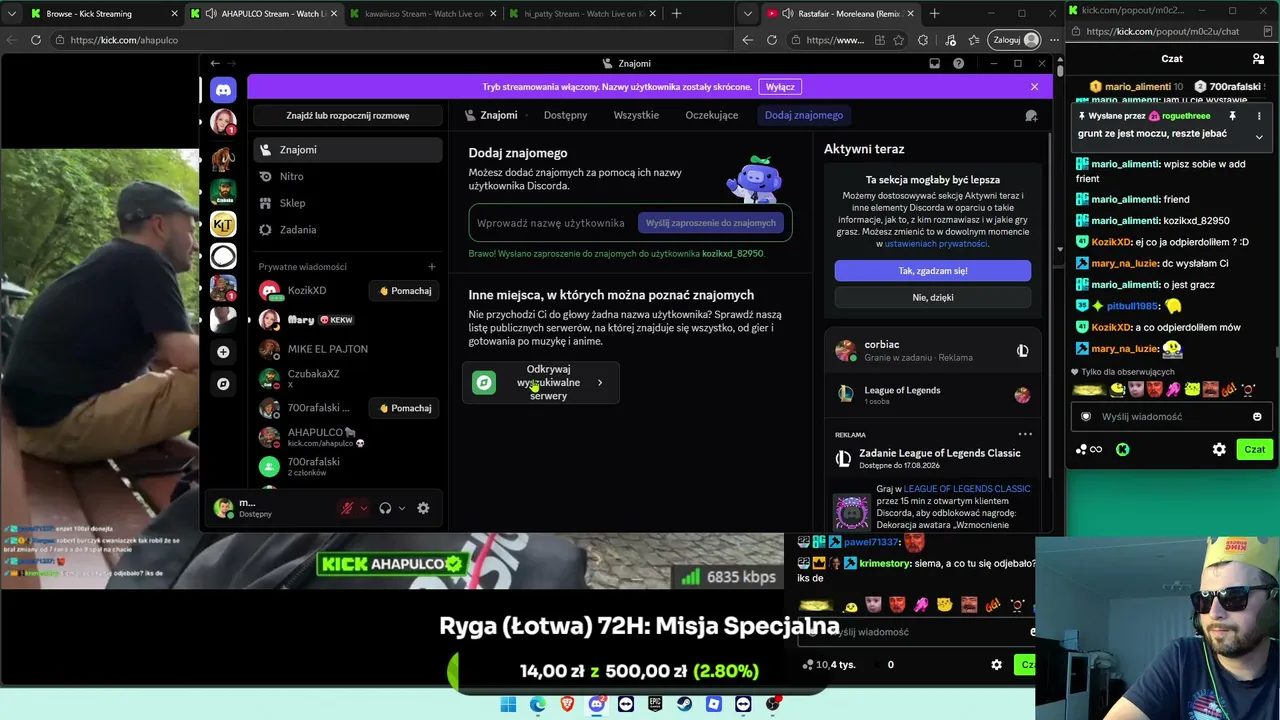Image resolution: width=1280 pixels, height=720 pixels.
Task: Focus the Znajdź lub rozpocznij rozmowę search
Action: pos(348,115)
